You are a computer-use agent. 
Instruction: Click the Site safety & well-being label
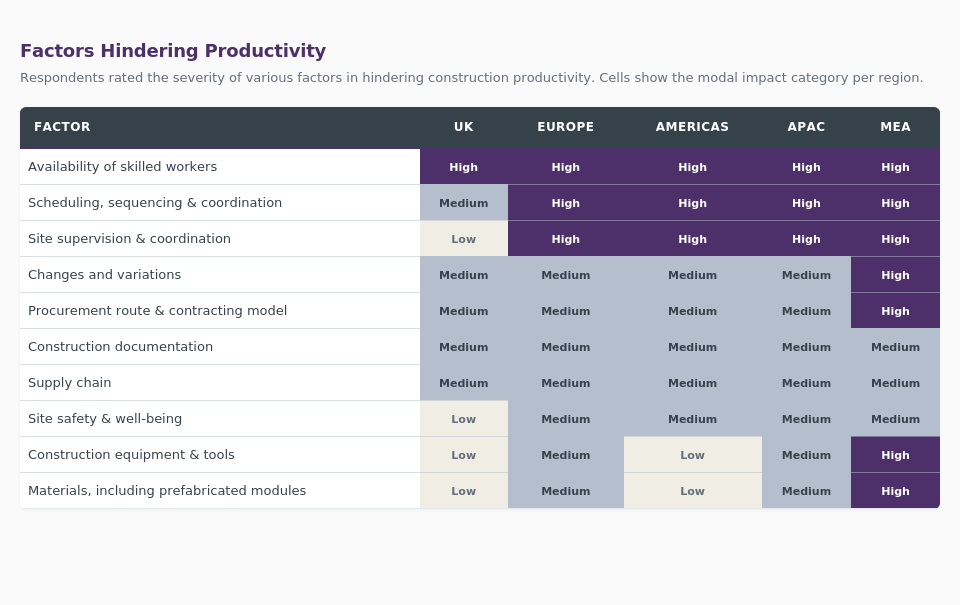pyautogui.click(x=105, y=419)
